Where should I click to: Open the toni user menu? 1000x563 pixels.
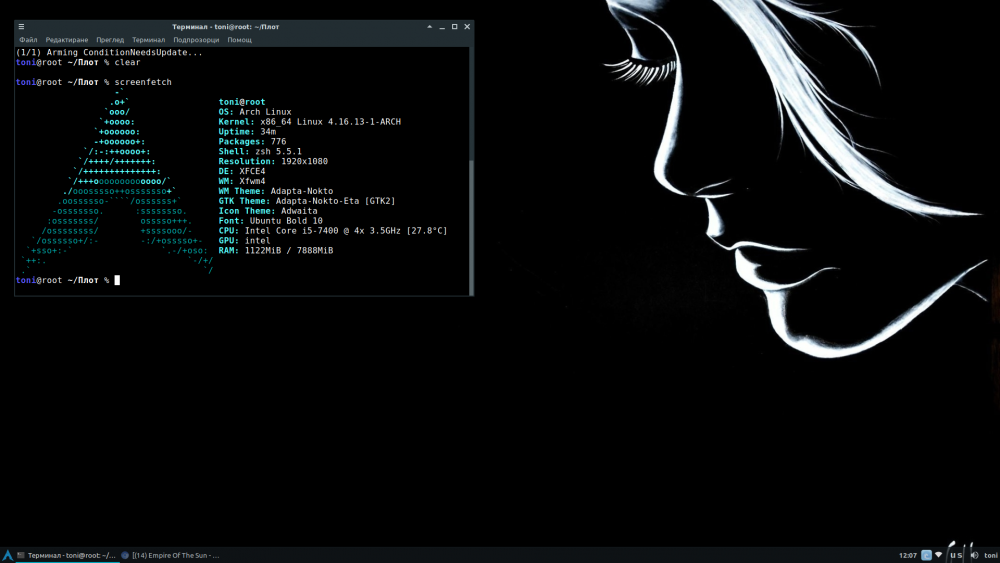pyautogui.click(x=990, y=555)
